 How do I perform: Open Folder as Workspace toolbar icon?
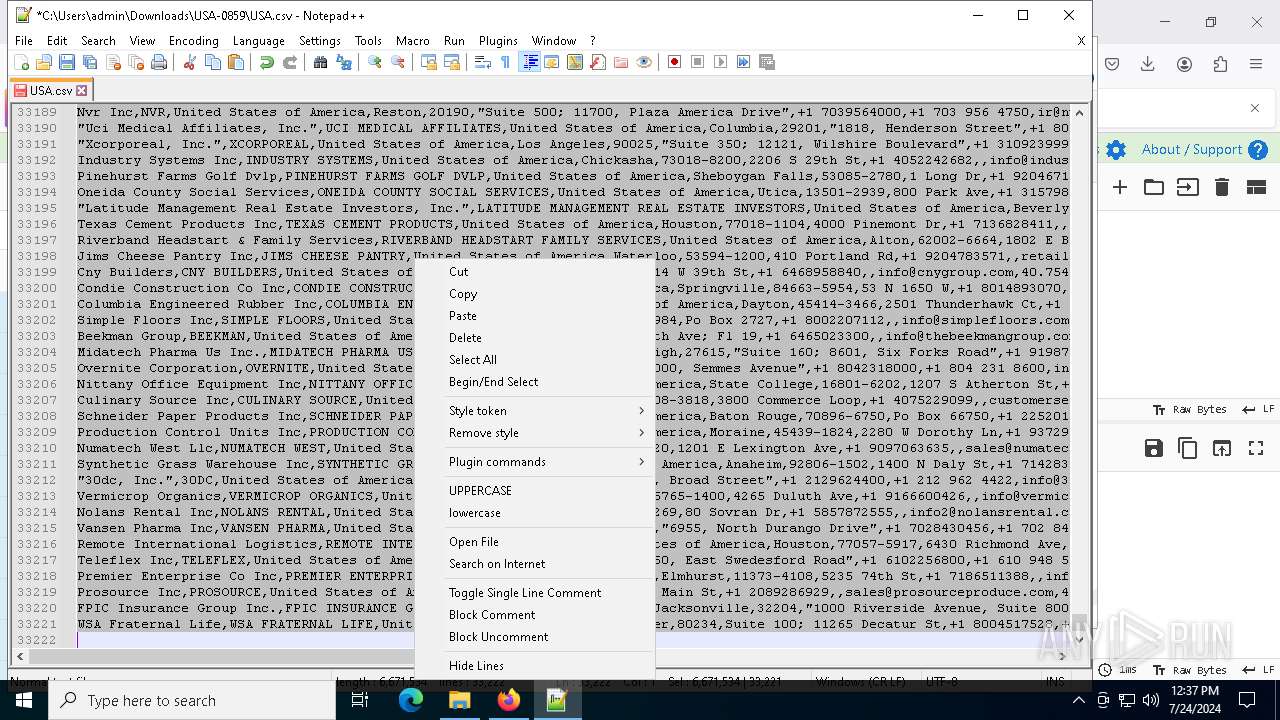[621, 62]
